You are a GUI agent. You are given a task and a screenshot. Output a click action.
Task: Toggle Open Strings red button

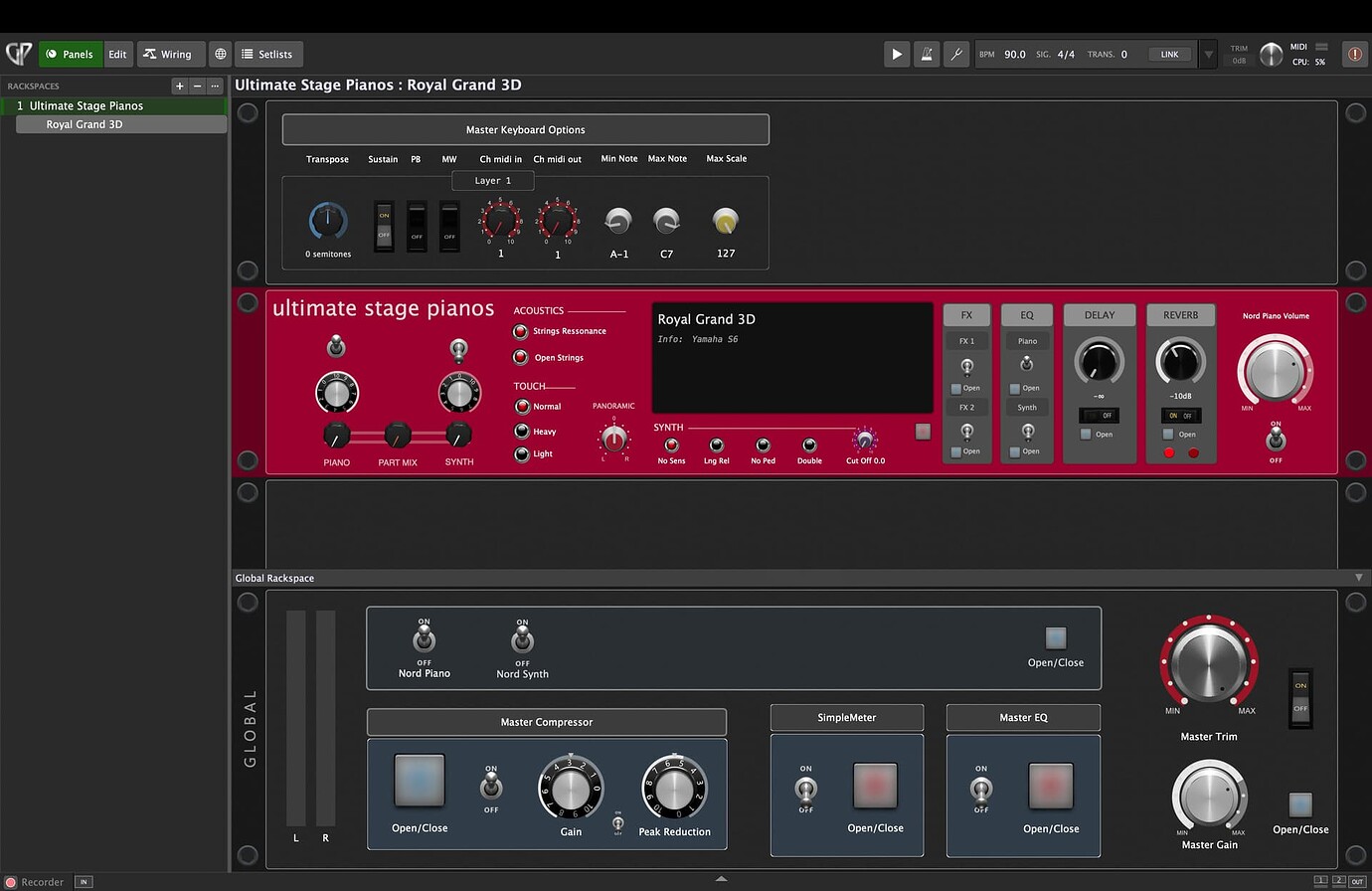520,358
